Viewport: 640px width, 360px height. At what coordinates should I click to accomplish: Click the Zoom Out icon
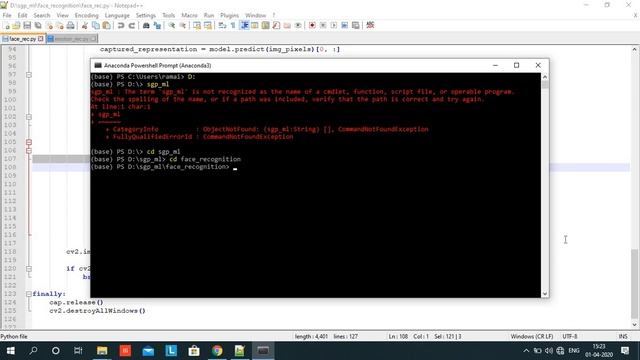182,25
